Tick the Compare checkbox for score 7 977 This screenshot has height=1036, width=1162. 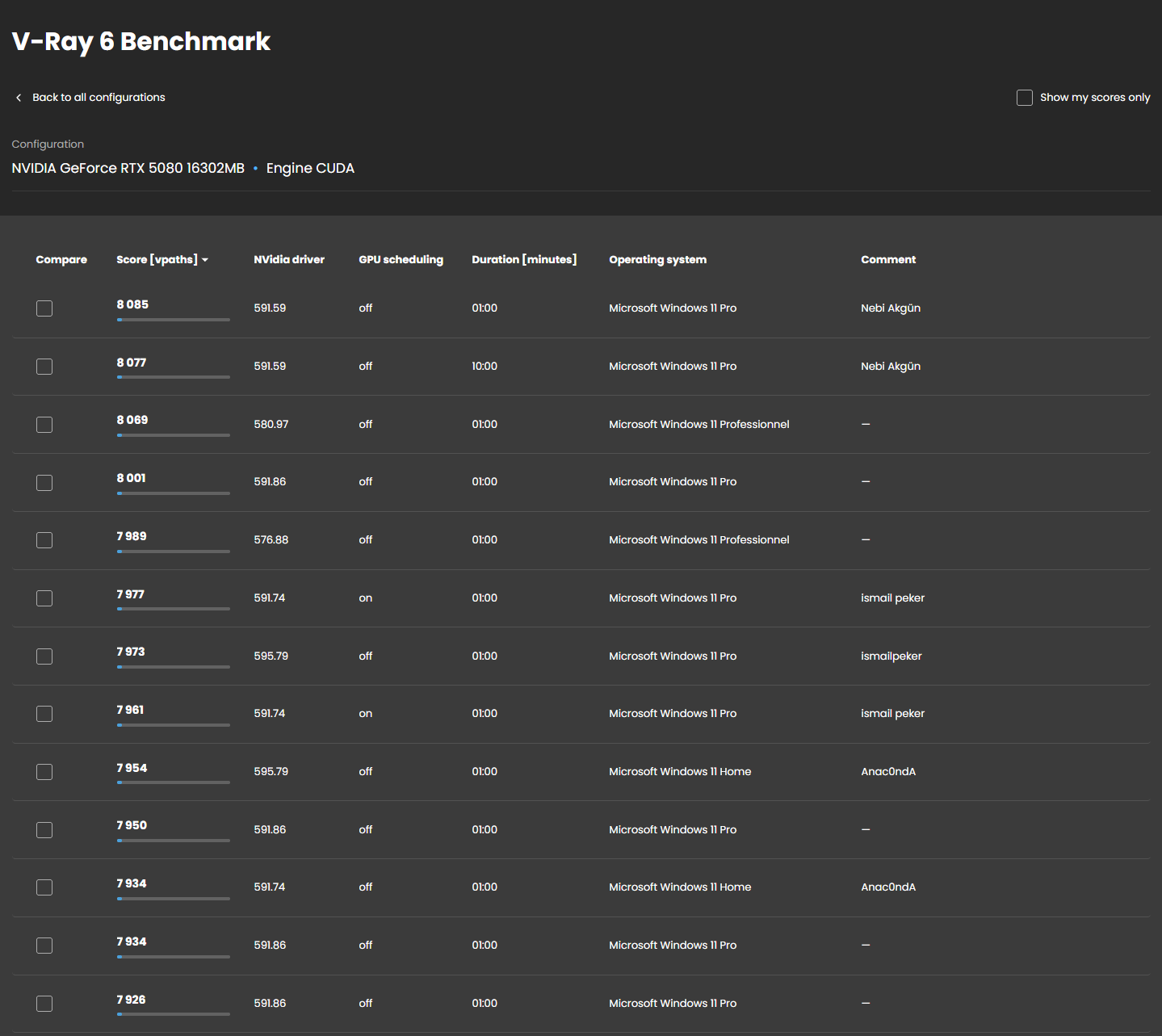click(x=44, y=598)
